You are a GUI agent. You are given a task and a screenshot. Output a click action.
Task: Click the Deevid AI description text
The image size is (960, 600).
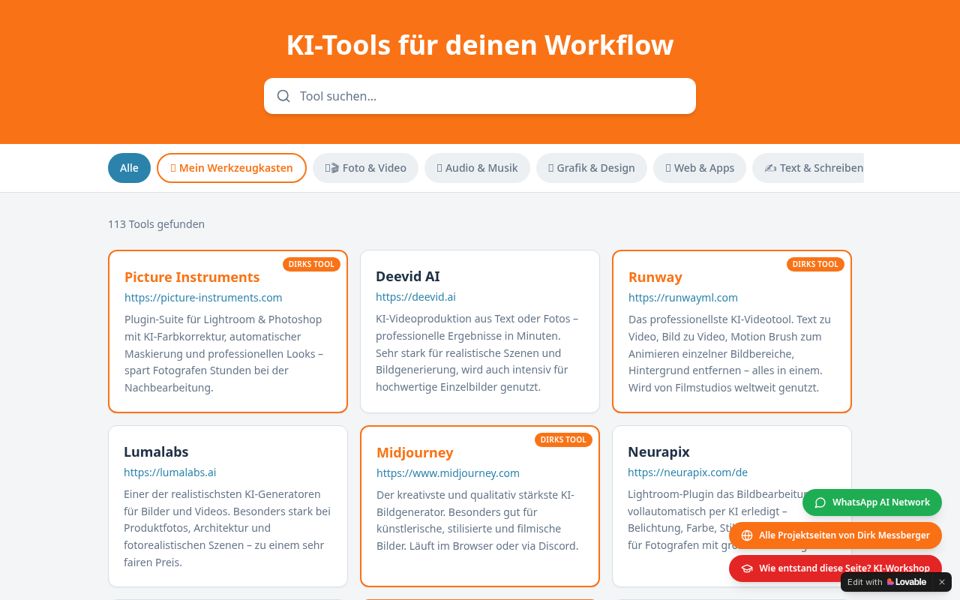point(477,353)
